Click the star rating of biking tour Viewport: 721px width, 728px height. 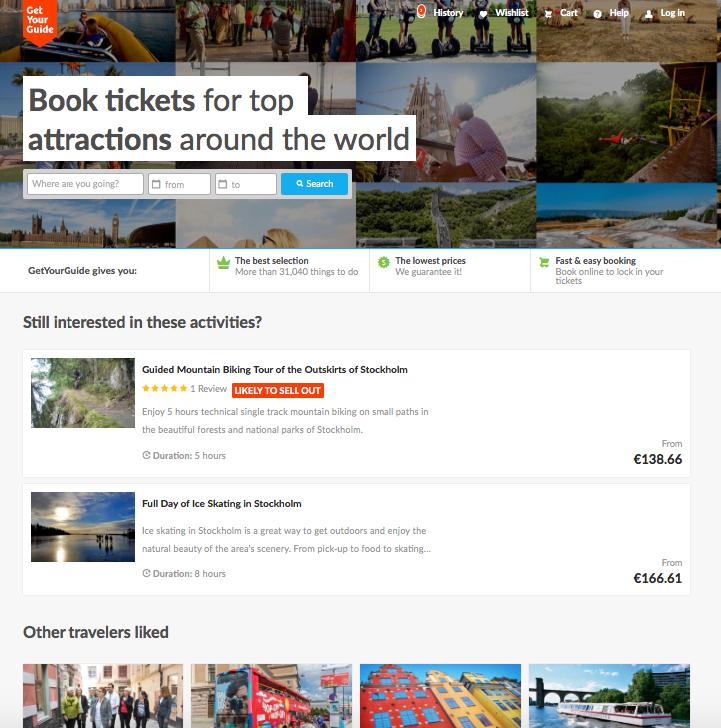164,389
